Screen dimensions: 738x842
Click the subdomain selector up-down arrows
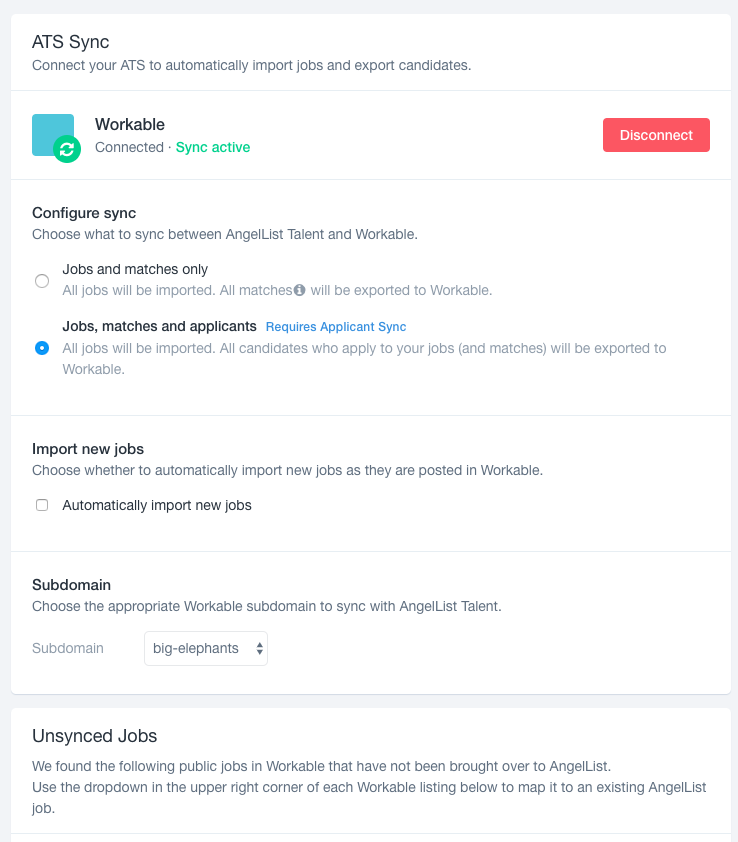click(259, 648)
